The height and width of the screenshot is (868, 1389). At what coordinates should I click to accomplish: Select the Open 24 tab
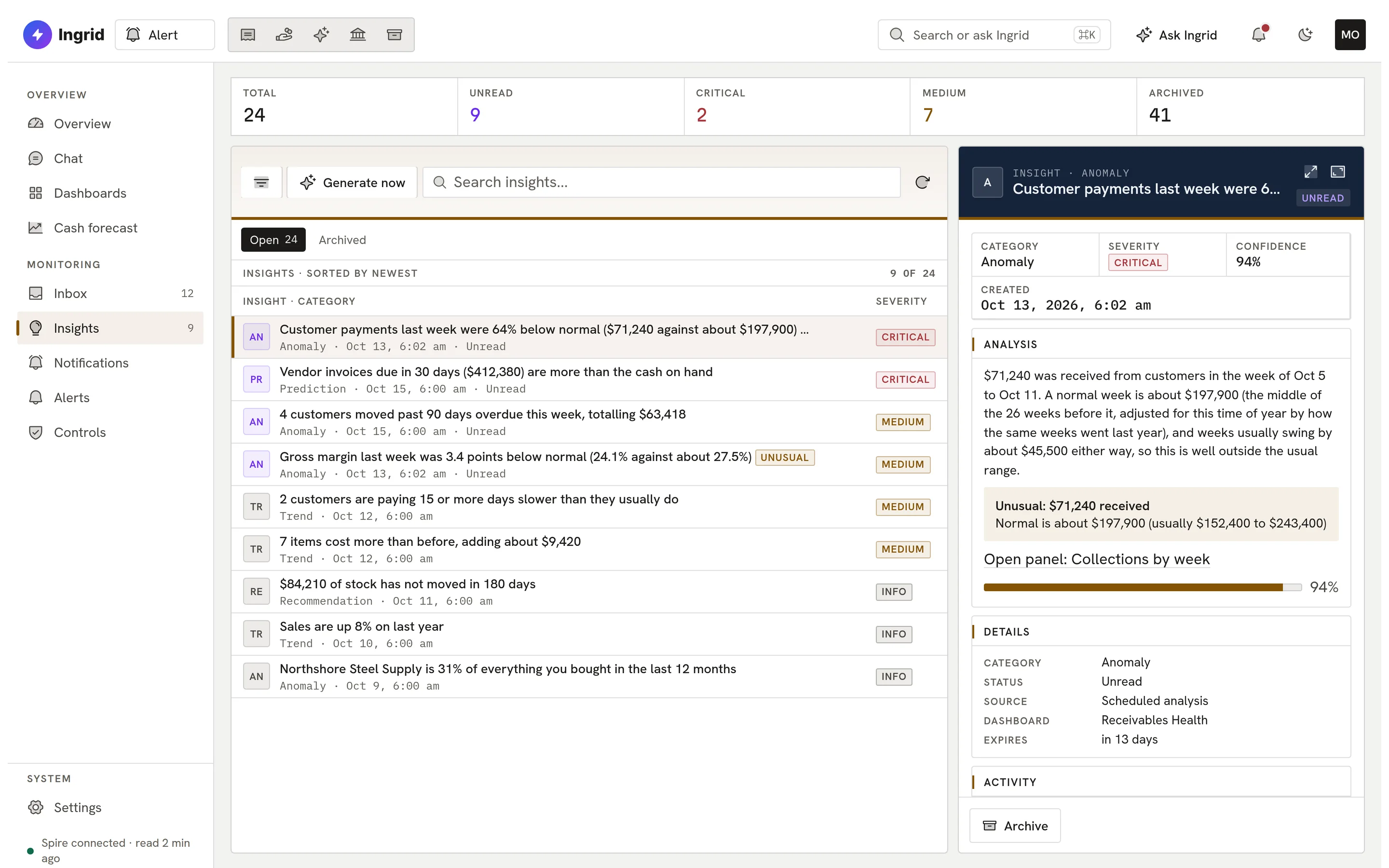(273, 240)
